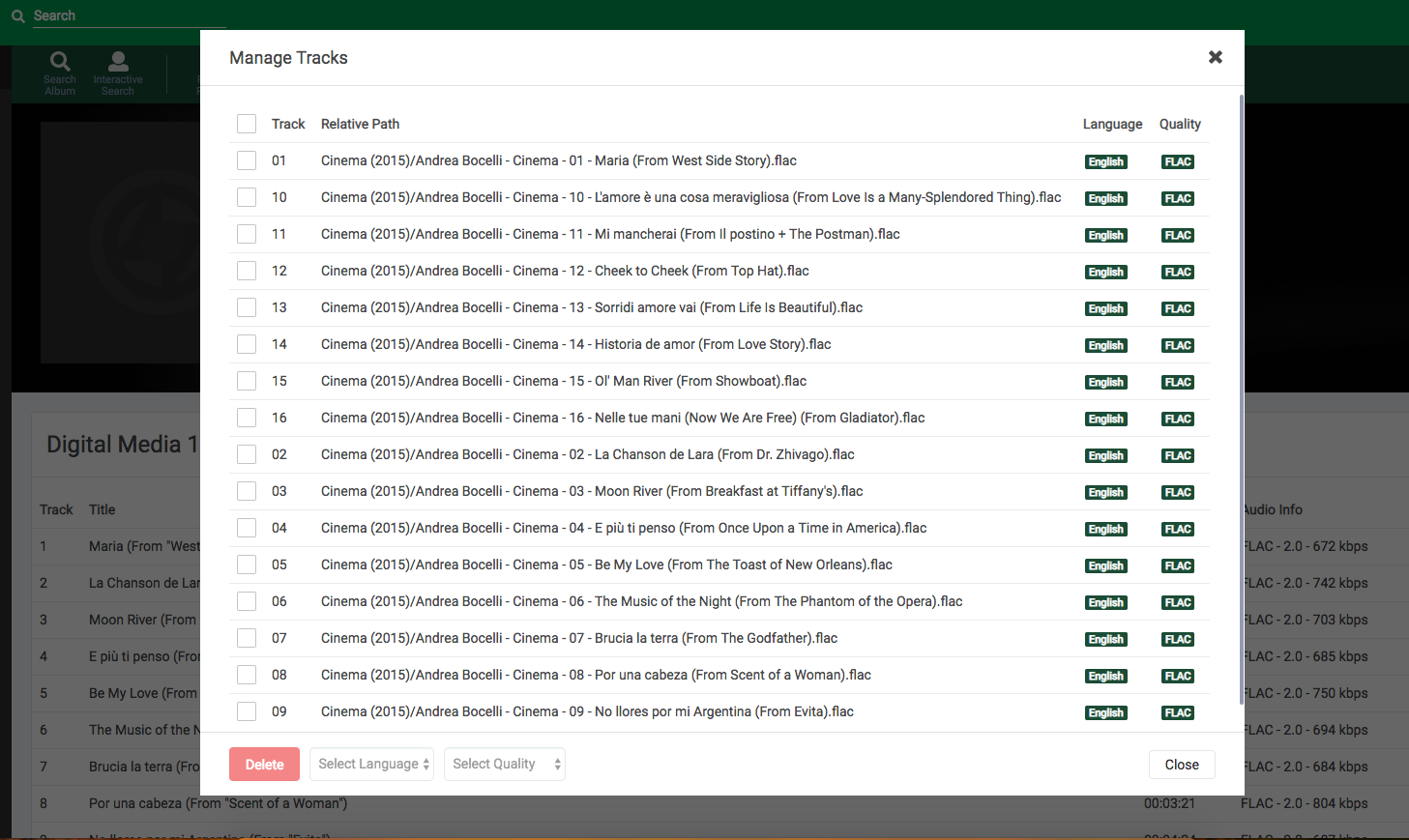Click the English badge on the Cheek to Cheek track
The height and width of the screenshot is (840, 1409).
(1105, 272)
